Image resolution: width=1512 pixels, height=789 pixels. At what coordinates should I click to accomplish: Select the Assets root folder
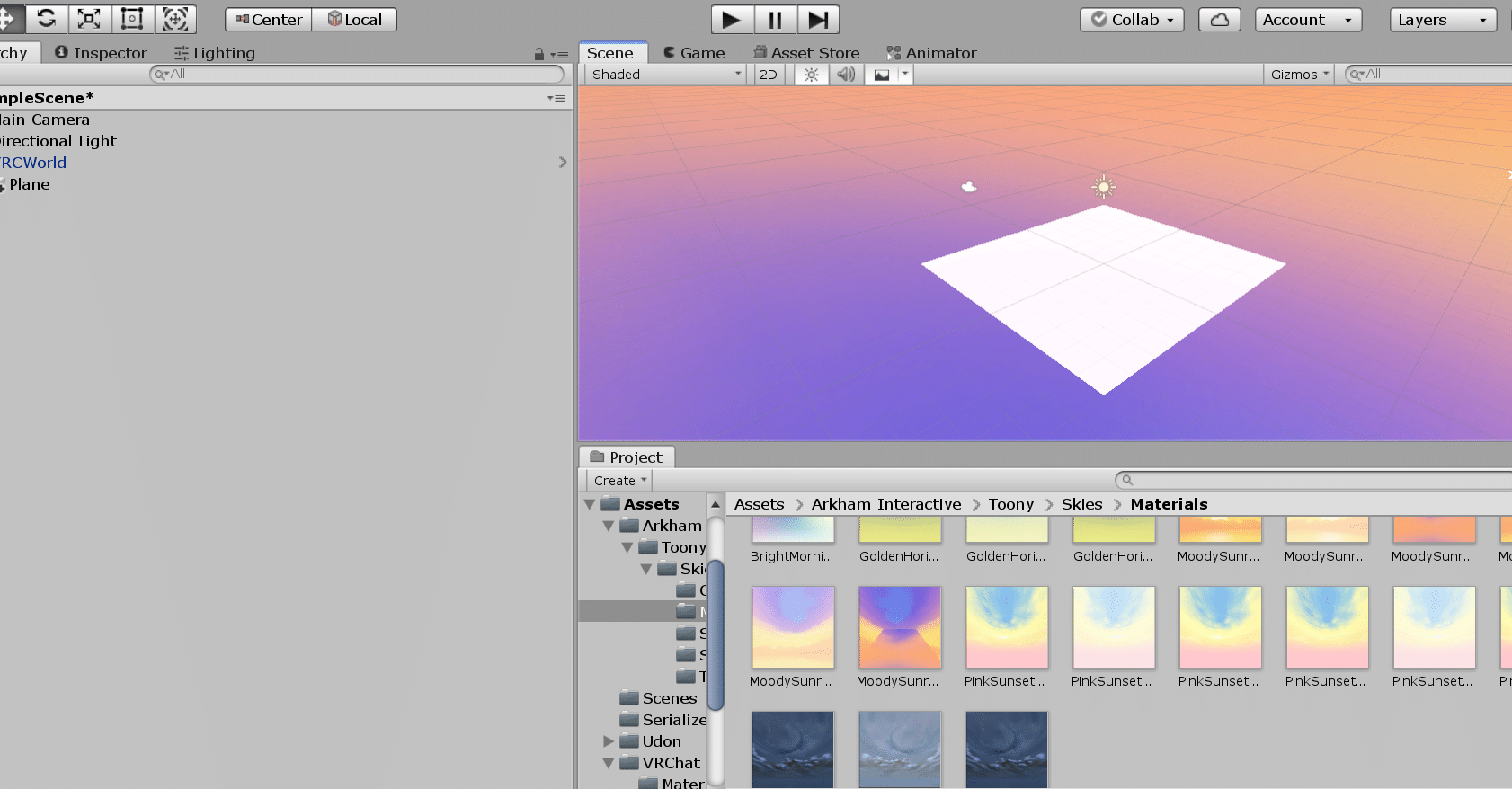pyautogui.click(x=640, y=504)
